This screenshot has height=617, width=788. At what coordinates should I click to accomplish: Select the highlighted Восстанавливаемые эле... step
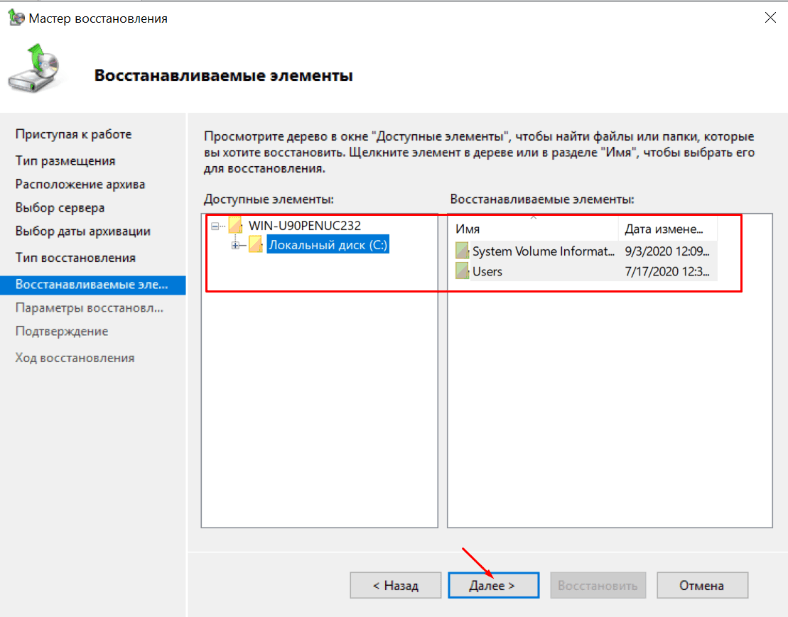(92, 284)
